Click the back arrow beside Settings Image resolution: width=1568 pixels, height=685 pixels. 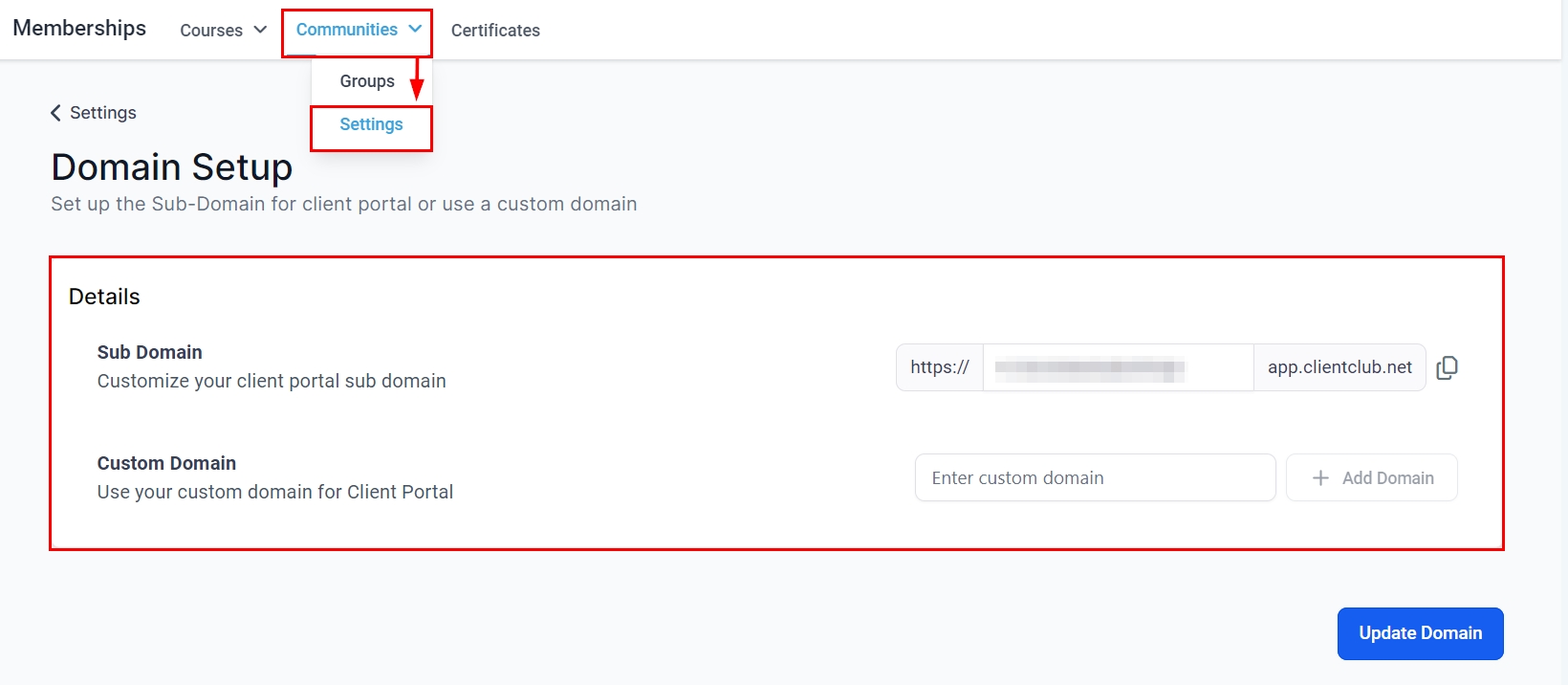tap(55, 113)
